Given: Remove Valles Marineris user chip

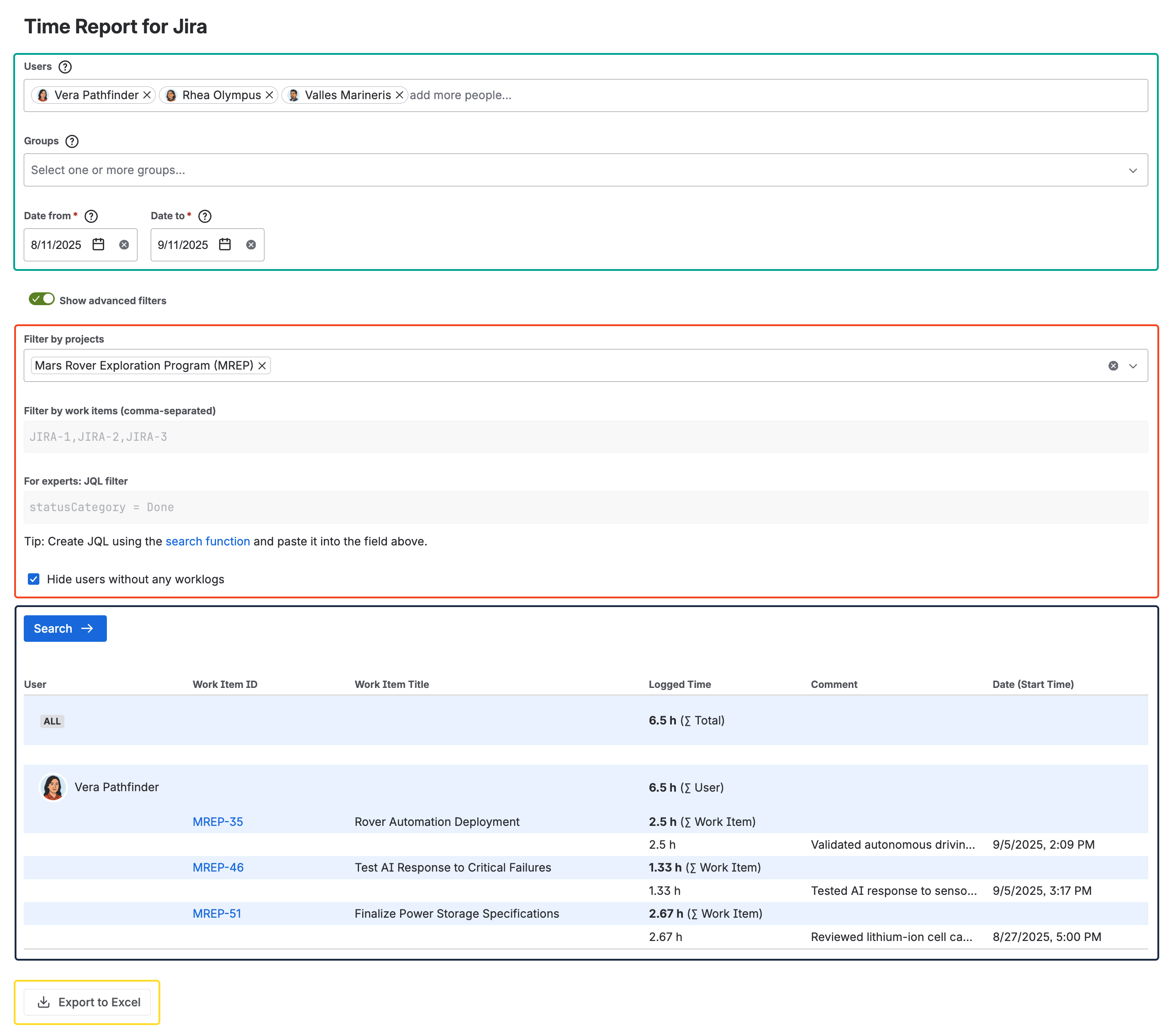Looking at the screenshot, I should point(400,95).
